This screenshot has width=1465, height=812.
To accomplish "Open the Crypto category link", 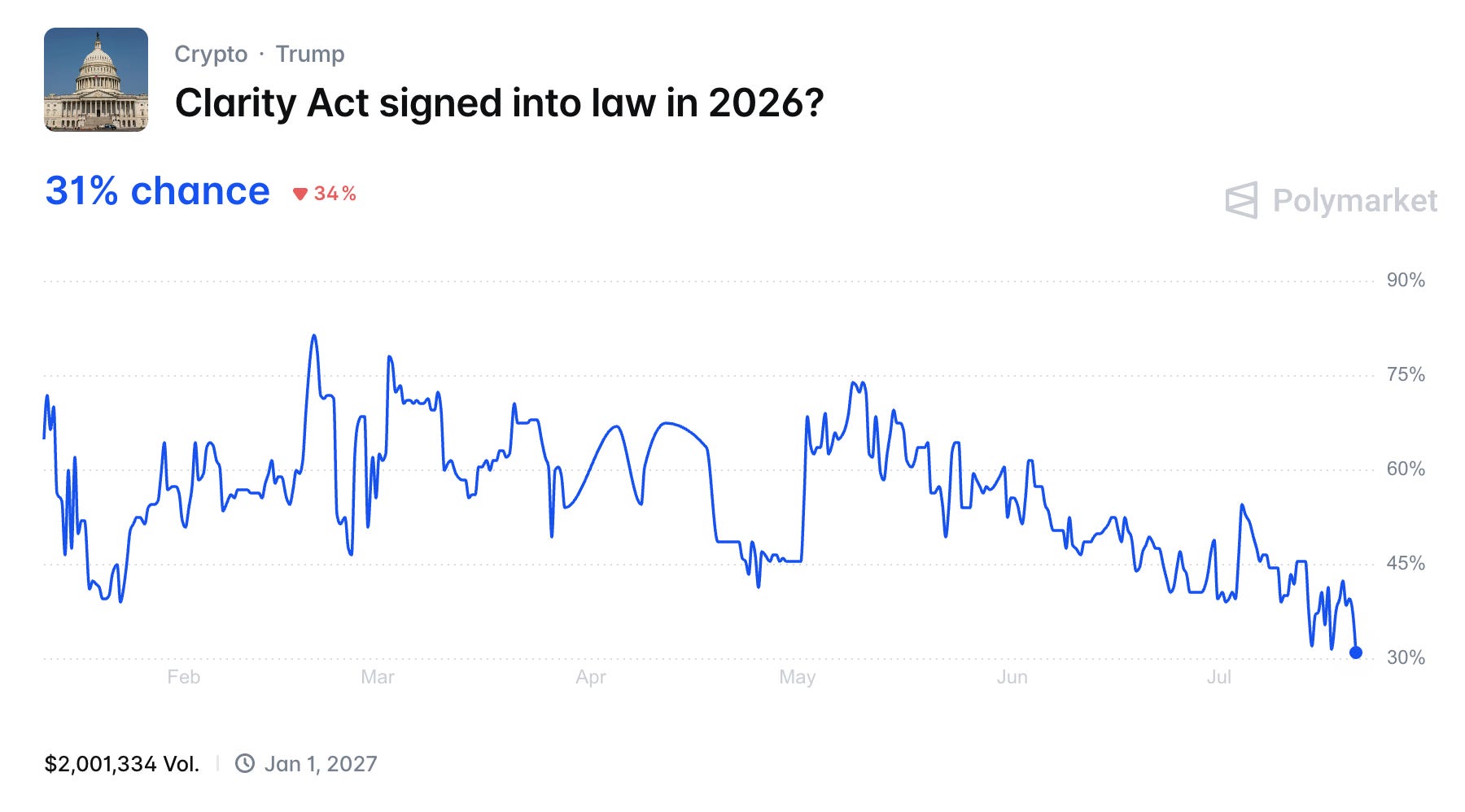I will [x=211, y=54].
